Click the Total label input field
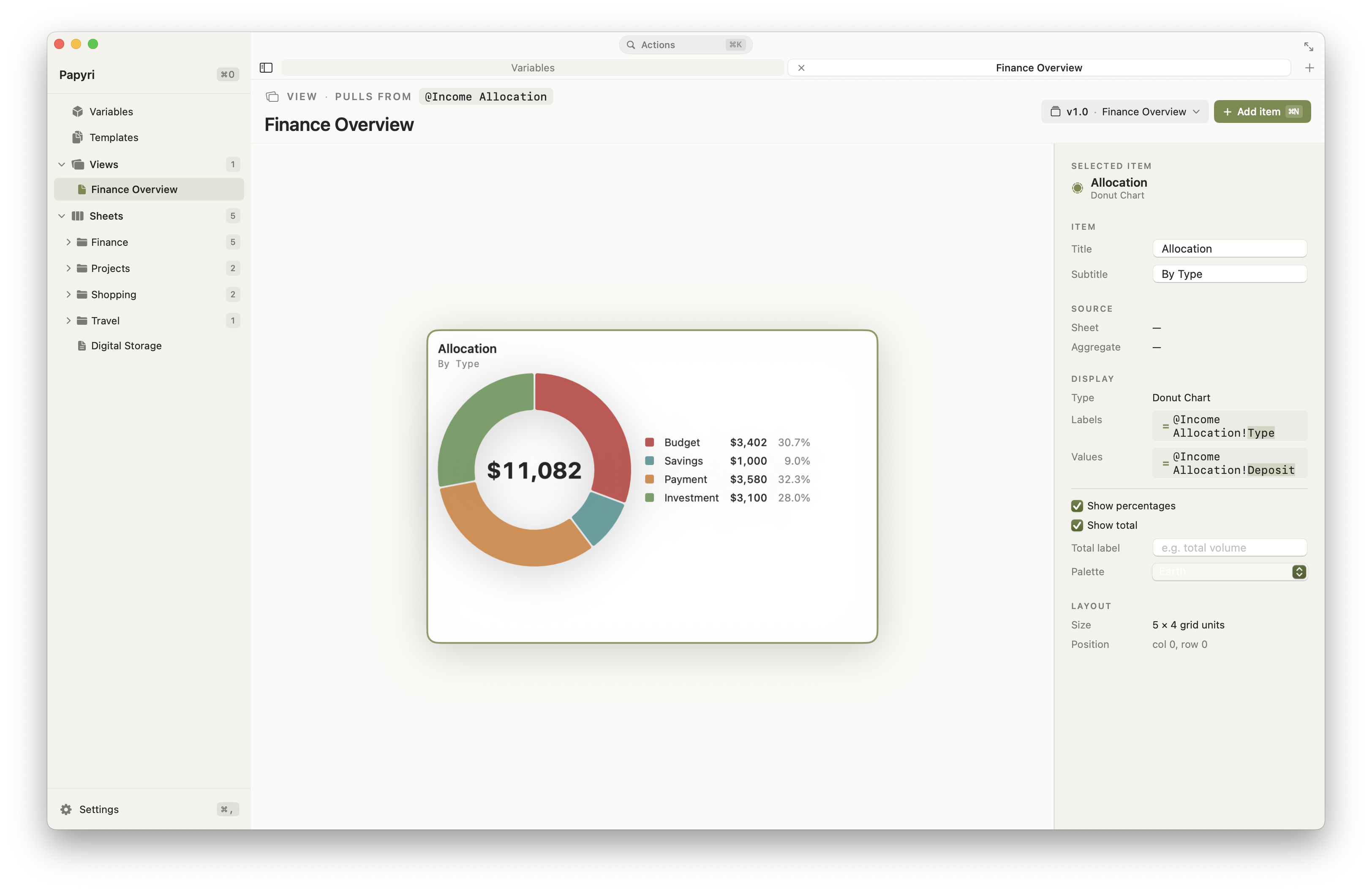1372x892 pixels. coord(1229,548)
